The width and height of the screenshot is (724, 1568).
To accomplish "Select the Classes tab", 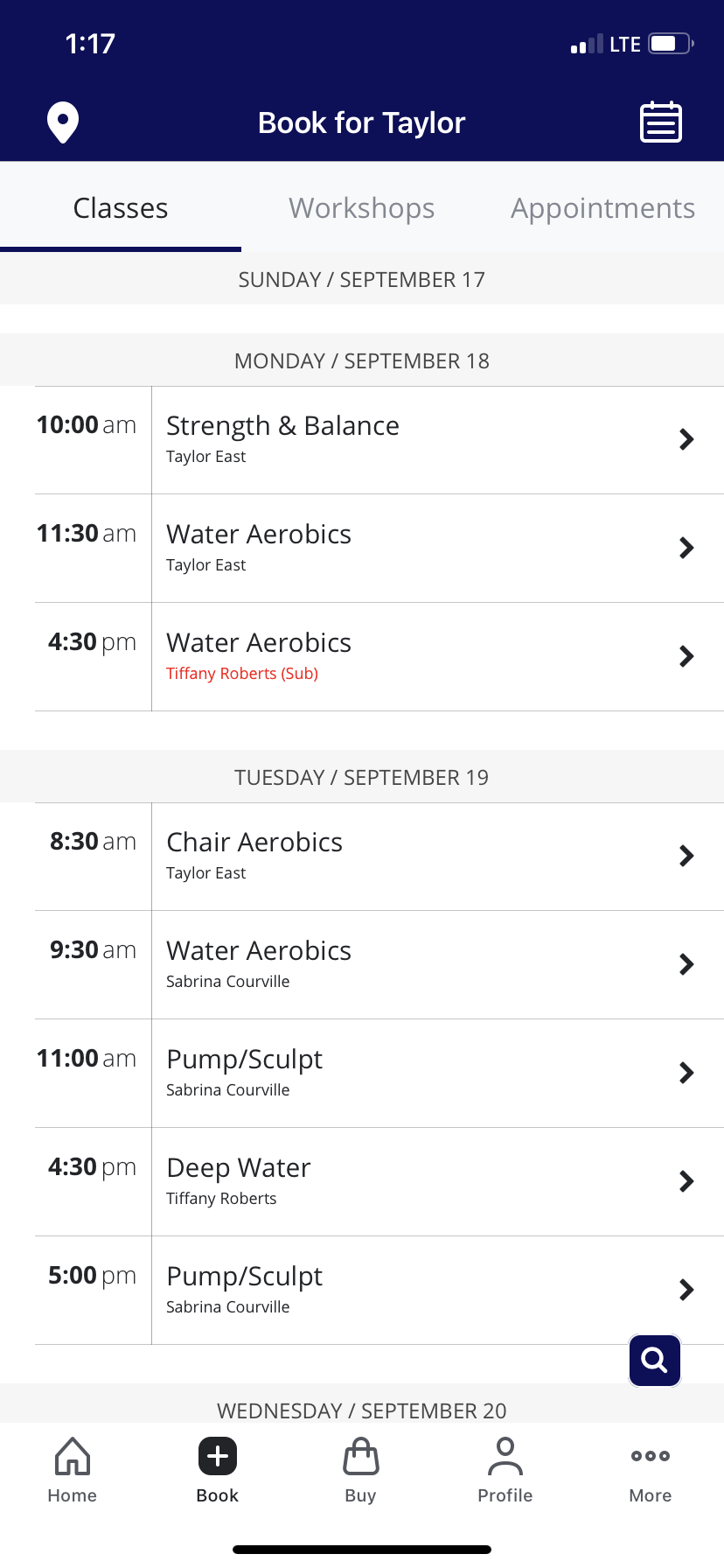I will (121, 208).
